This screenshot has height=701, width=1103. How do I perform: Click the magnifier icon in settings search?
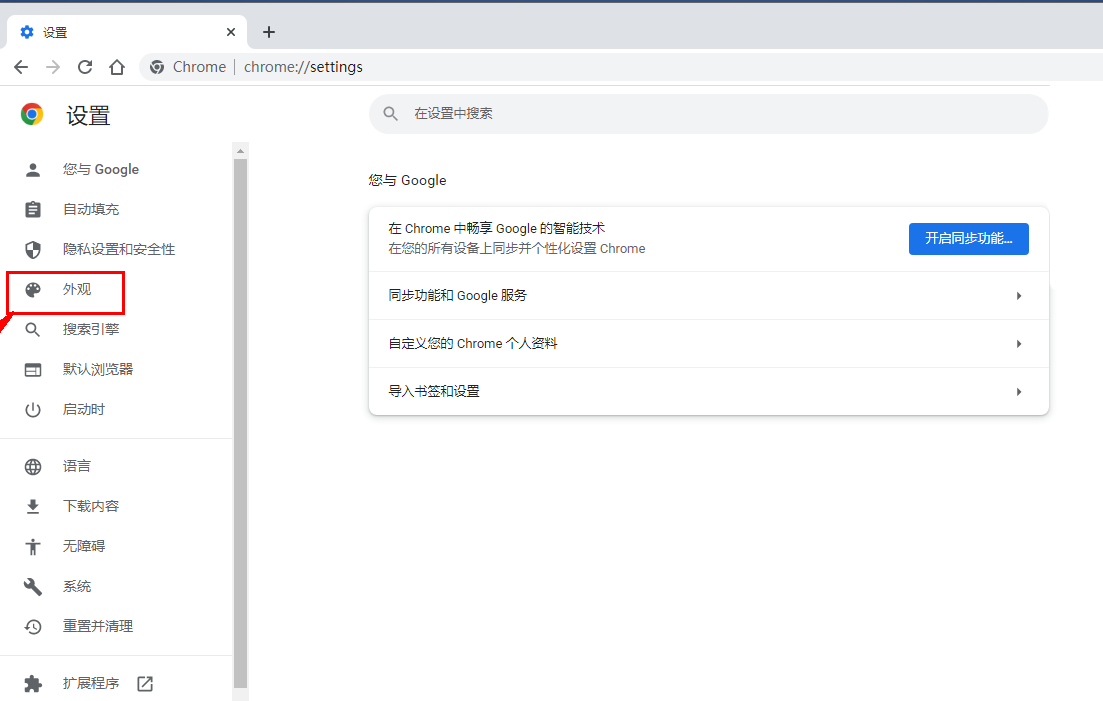point(390,114)
